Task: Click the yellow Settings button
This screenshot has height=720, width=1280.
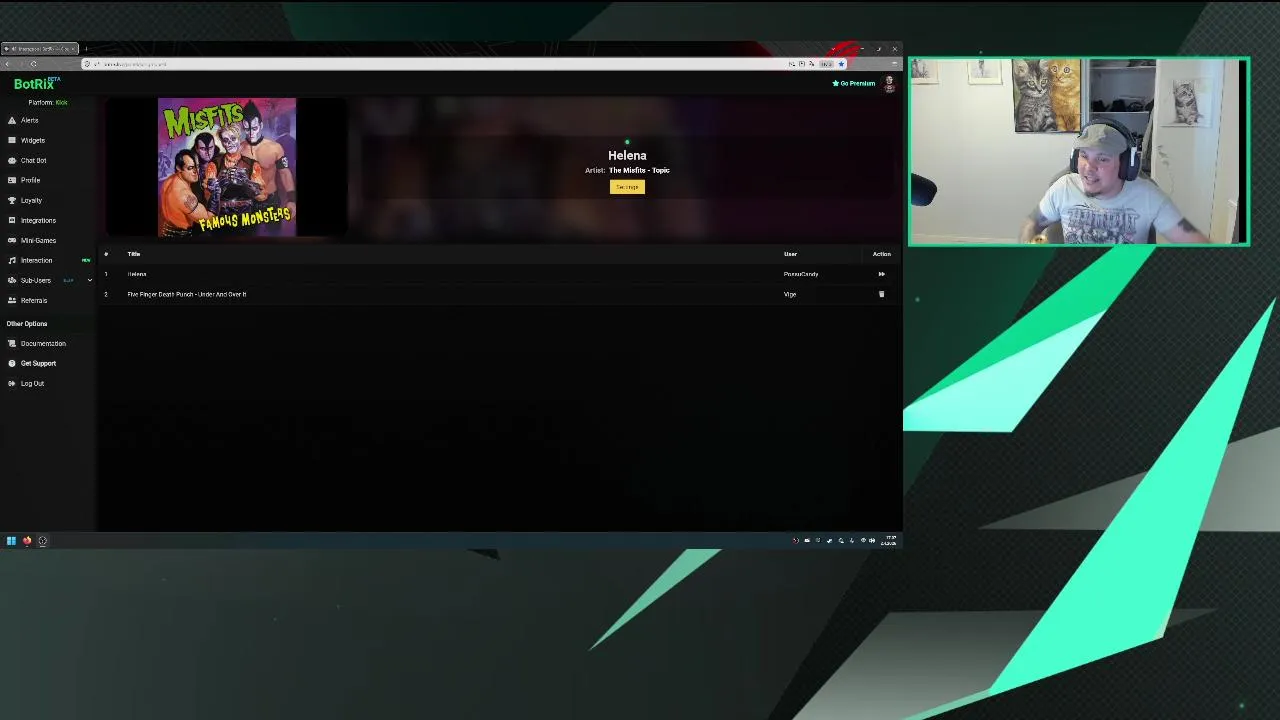Action: tap(627, 187)
